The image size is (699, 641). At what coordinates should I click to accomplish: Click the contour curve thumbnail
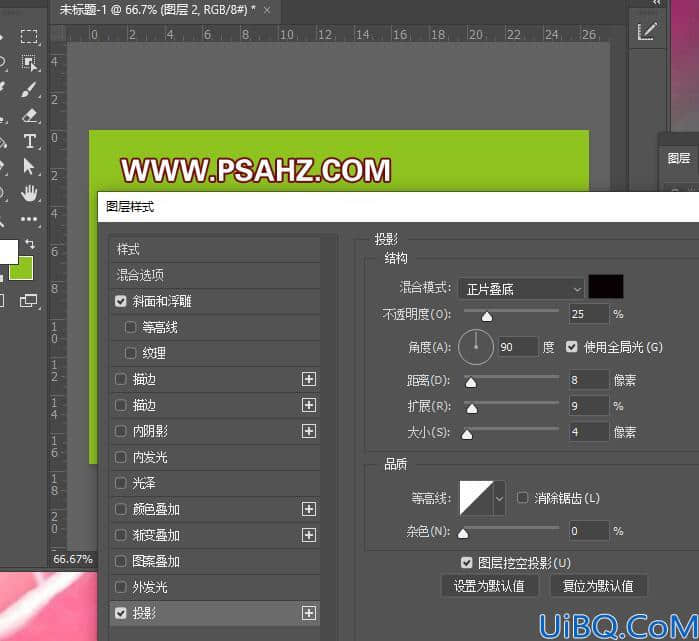(477, 498)
